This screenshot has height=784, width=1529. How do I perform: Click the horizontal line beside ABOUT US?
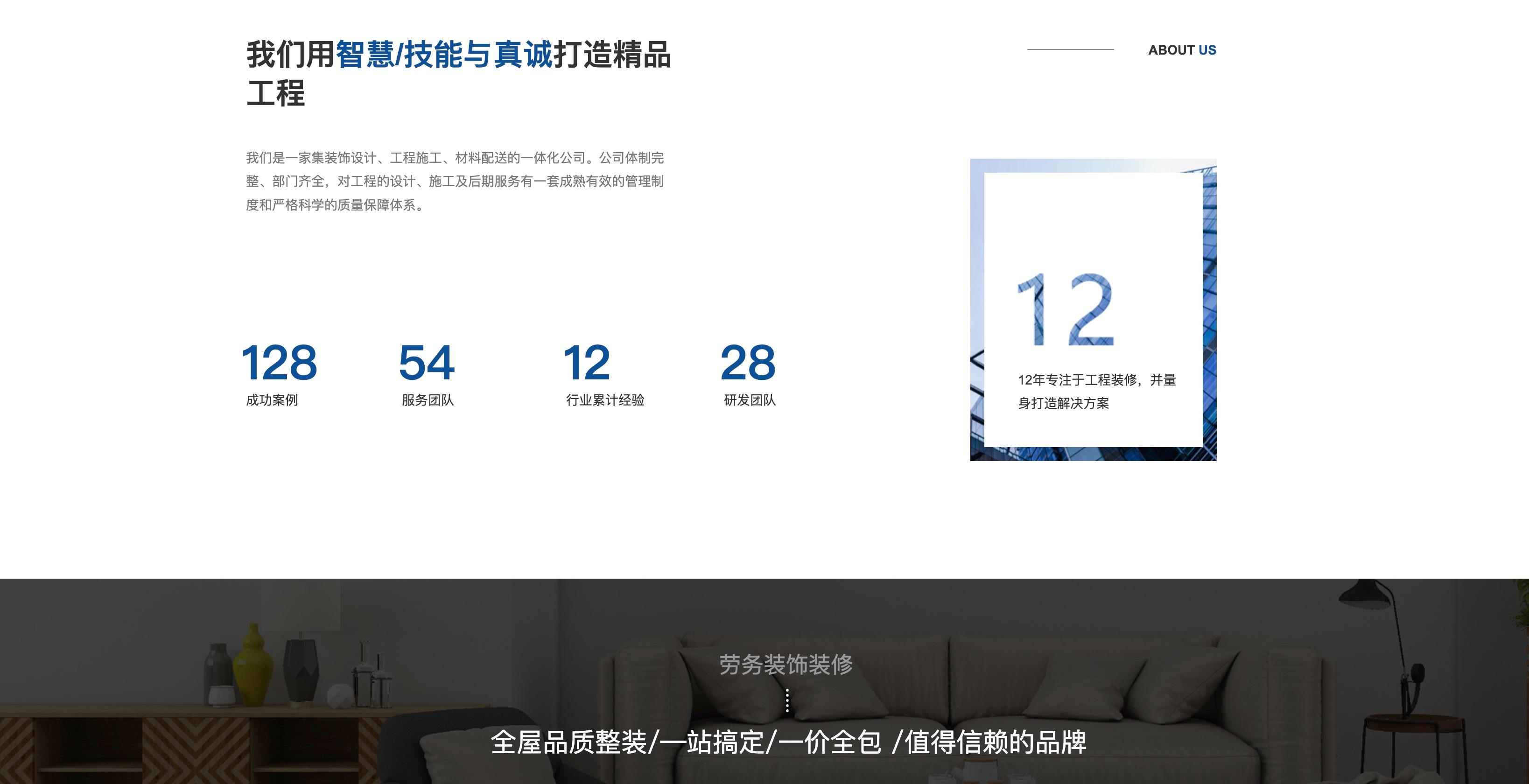click(x=1070, y=49)
